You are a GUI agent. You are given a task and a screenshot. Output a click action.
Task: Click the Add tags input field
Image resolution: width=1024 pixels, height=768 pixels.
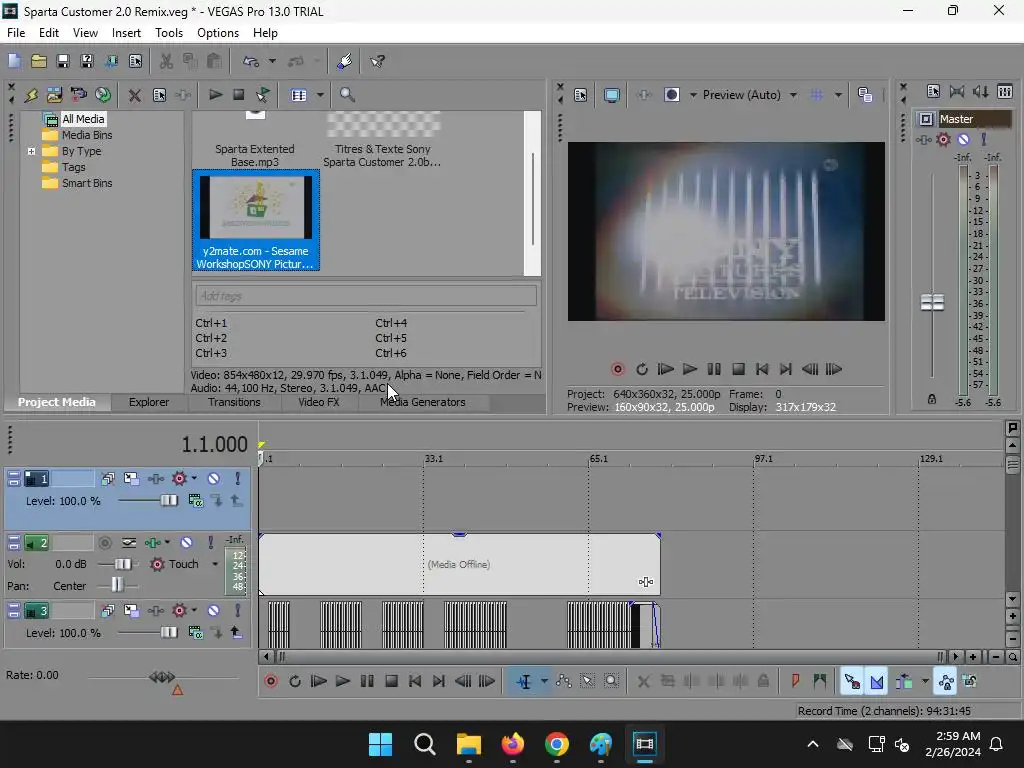click(366, 296)
